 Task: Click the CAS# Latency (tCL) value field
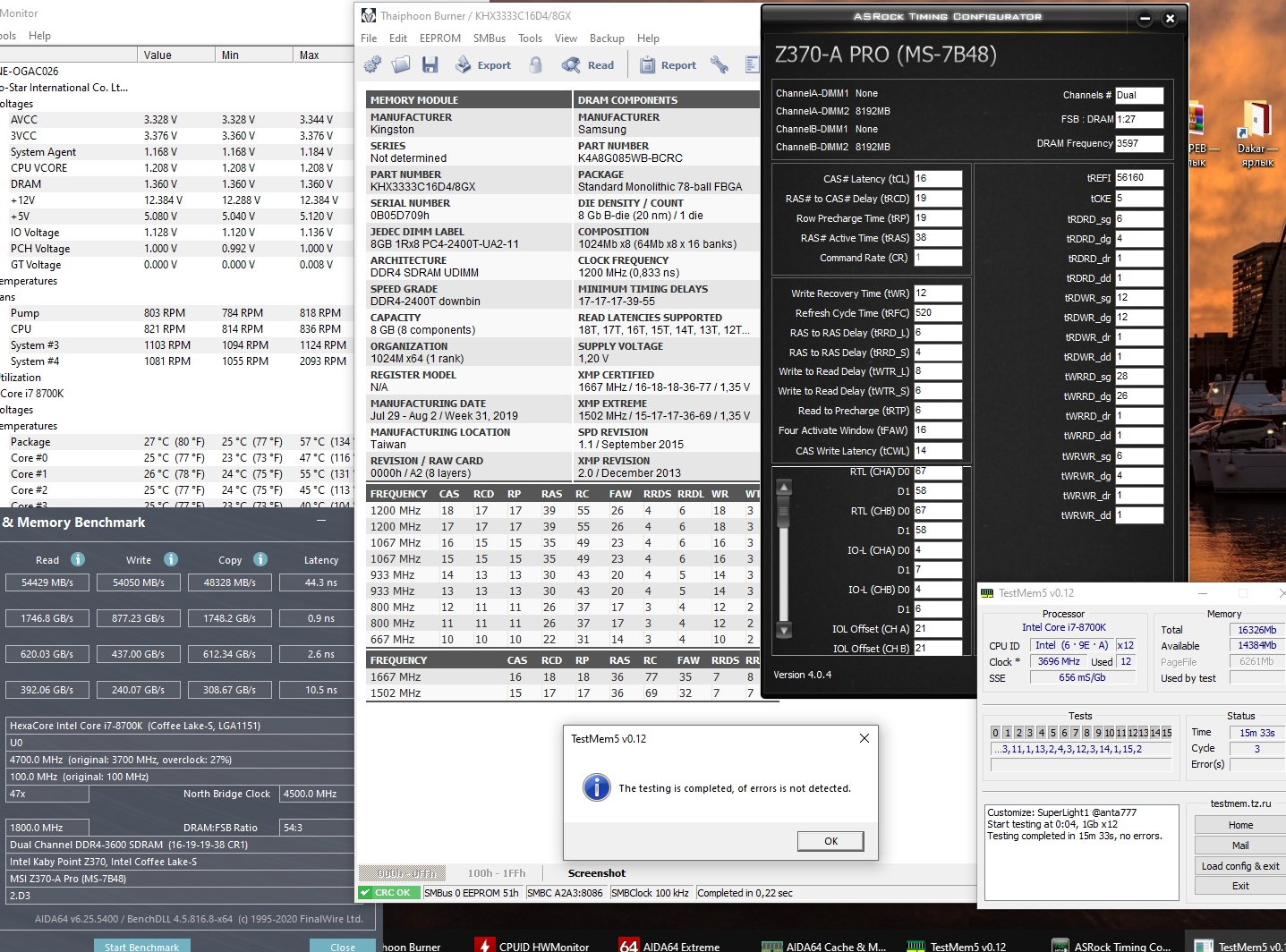[x=938, y=179]
